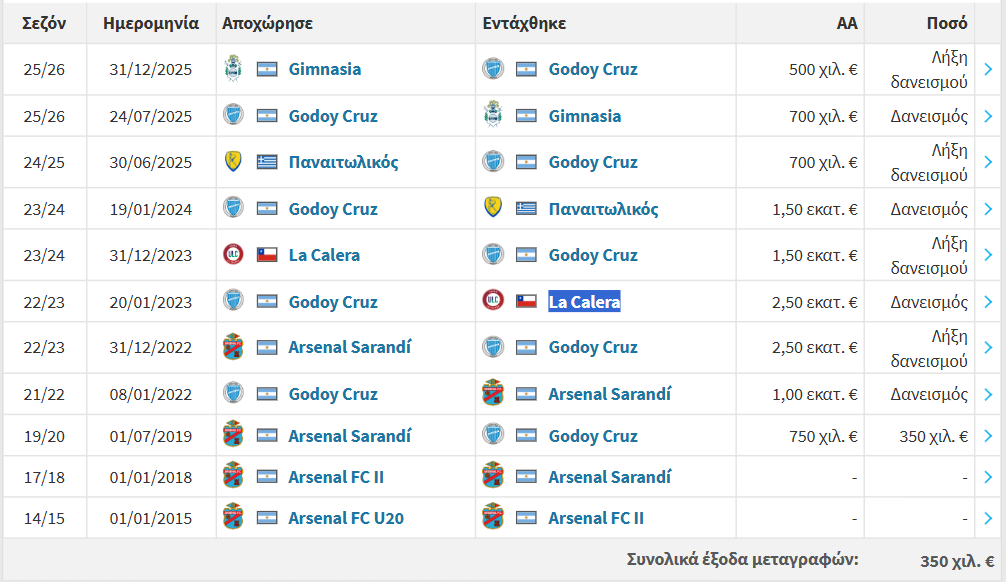Open Παναιτωλικός link in 30/06/2025 row
The width and height of the screenshot is (1006, 582).
[343, 162]
